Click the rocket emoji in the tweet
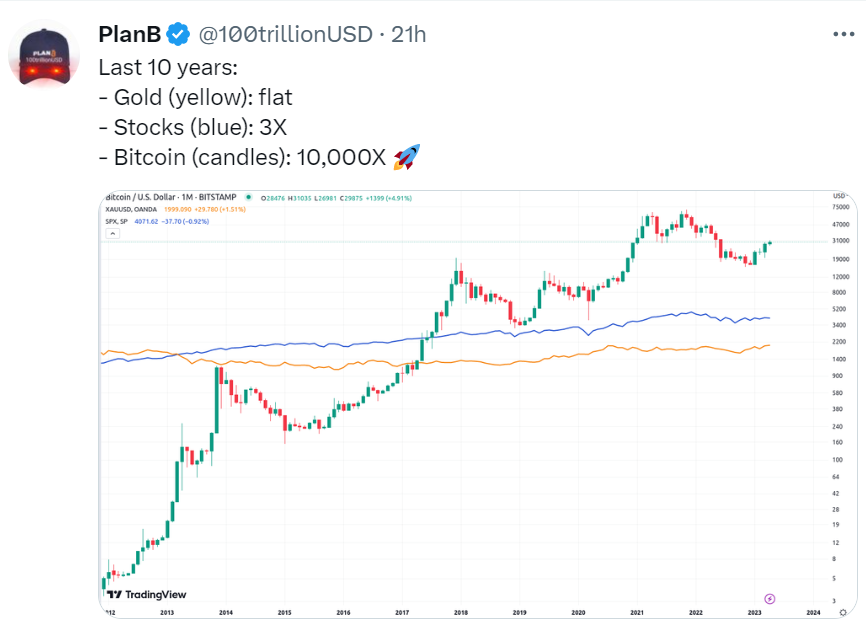 [x=406, y=156]
